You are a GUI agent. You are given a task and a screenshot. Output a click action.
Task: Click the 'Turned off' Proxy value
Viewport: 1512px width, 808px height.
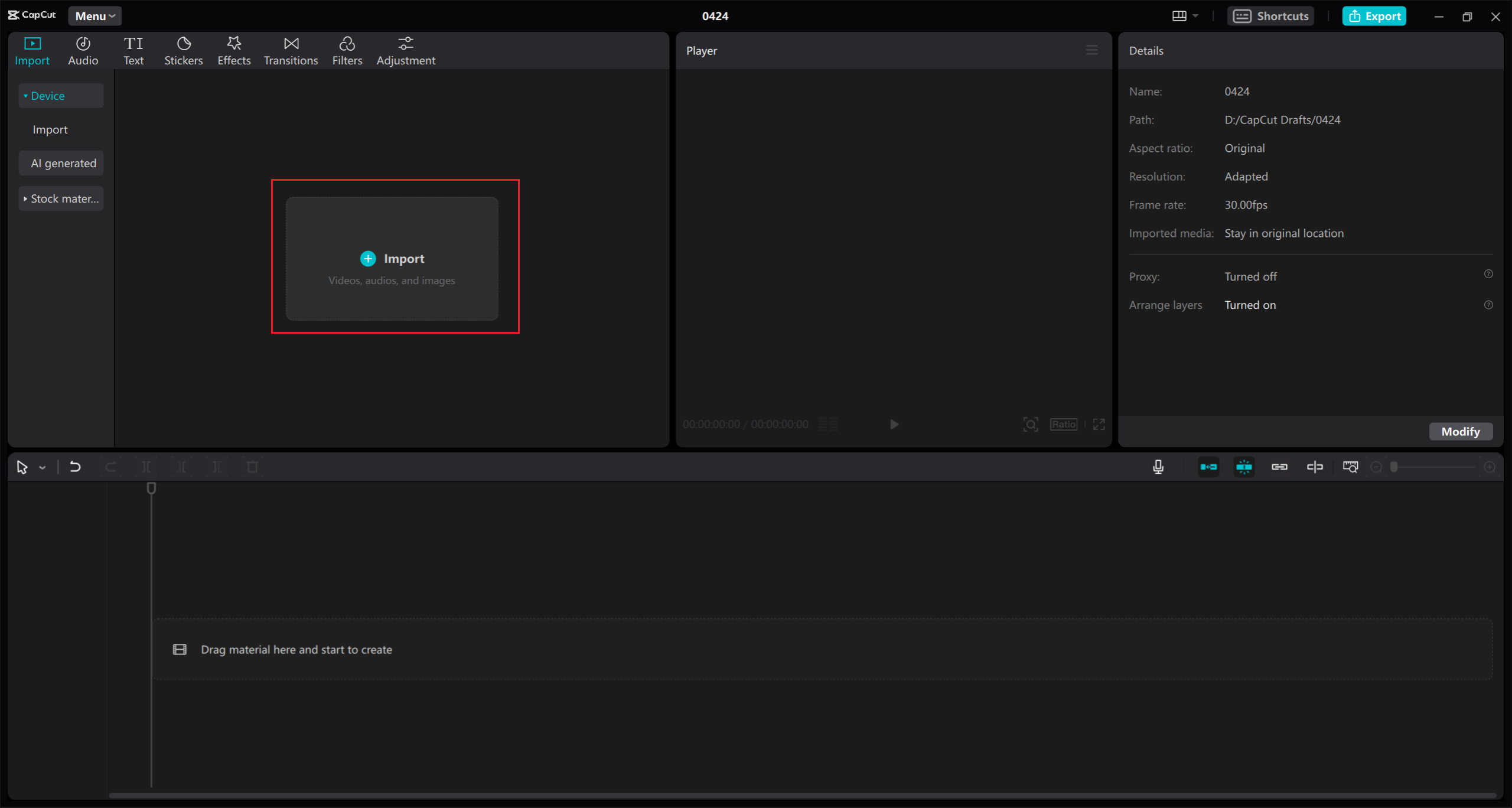point(1250,276)
